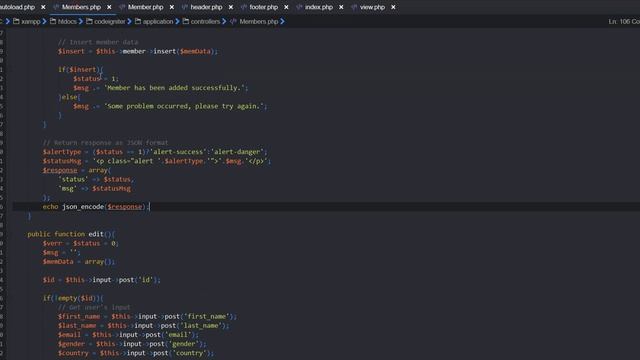This screenshot has height=360, width=640.
Task: Click the Ln: 106 cursor position indicator
Action: [x=624, y=21]
